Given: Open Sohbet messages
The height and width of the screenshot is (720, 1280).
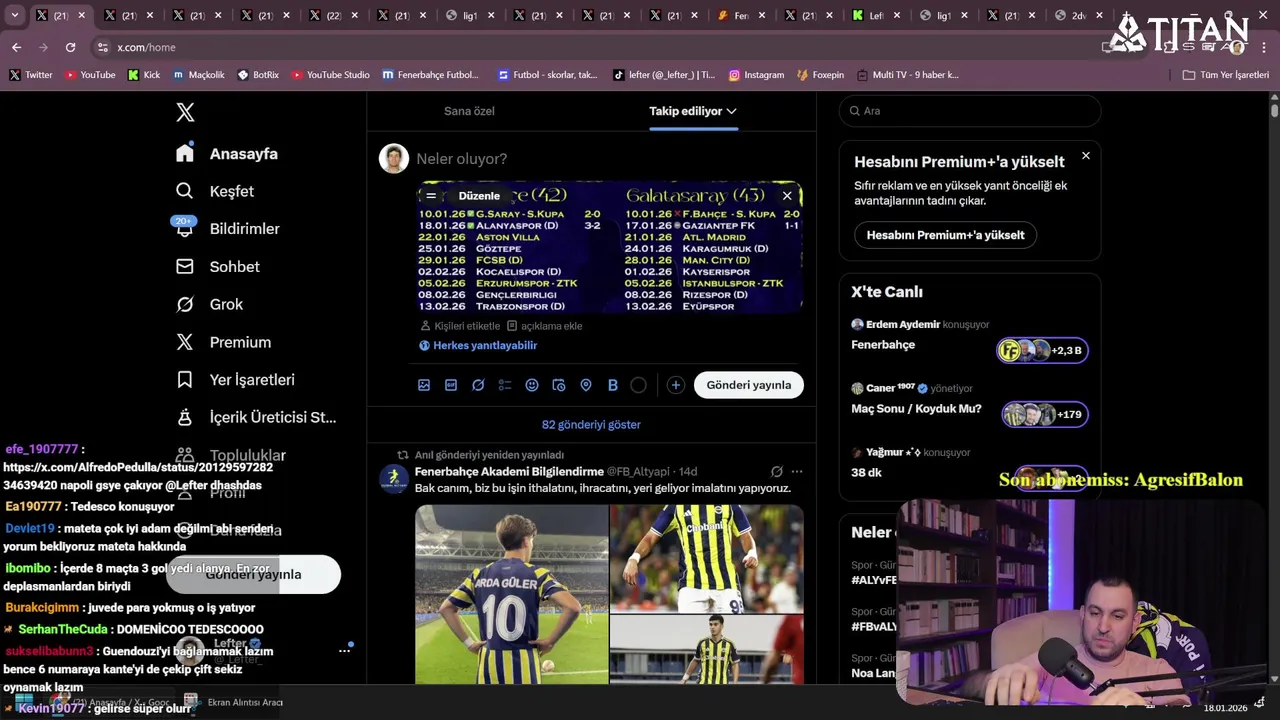Looking at the screenshot, I should pyautogui.click(x=218, y=267).
